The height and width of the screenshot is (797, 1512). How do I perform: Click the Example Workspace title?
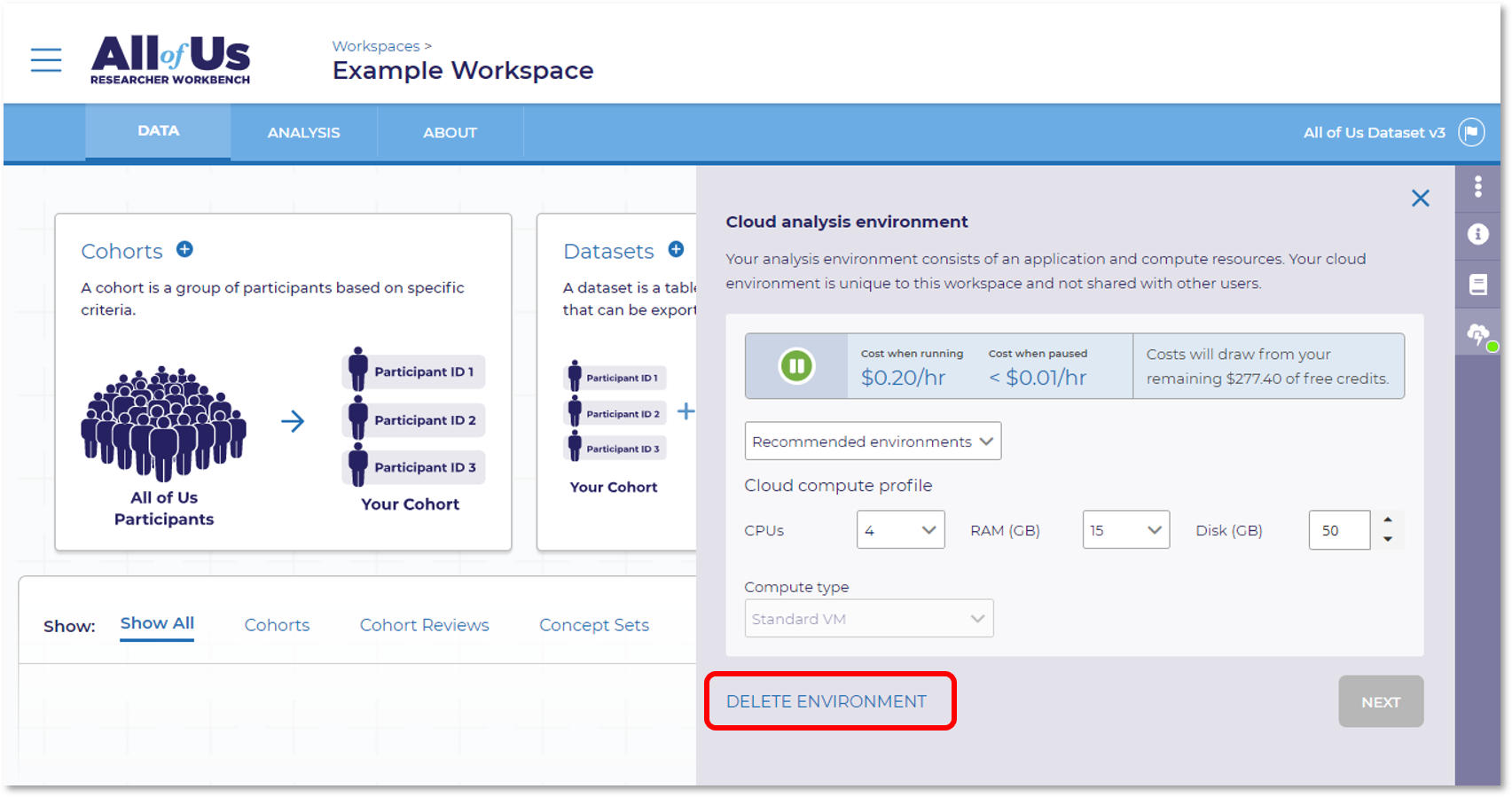pyautogui.click(x=463, y=71)
